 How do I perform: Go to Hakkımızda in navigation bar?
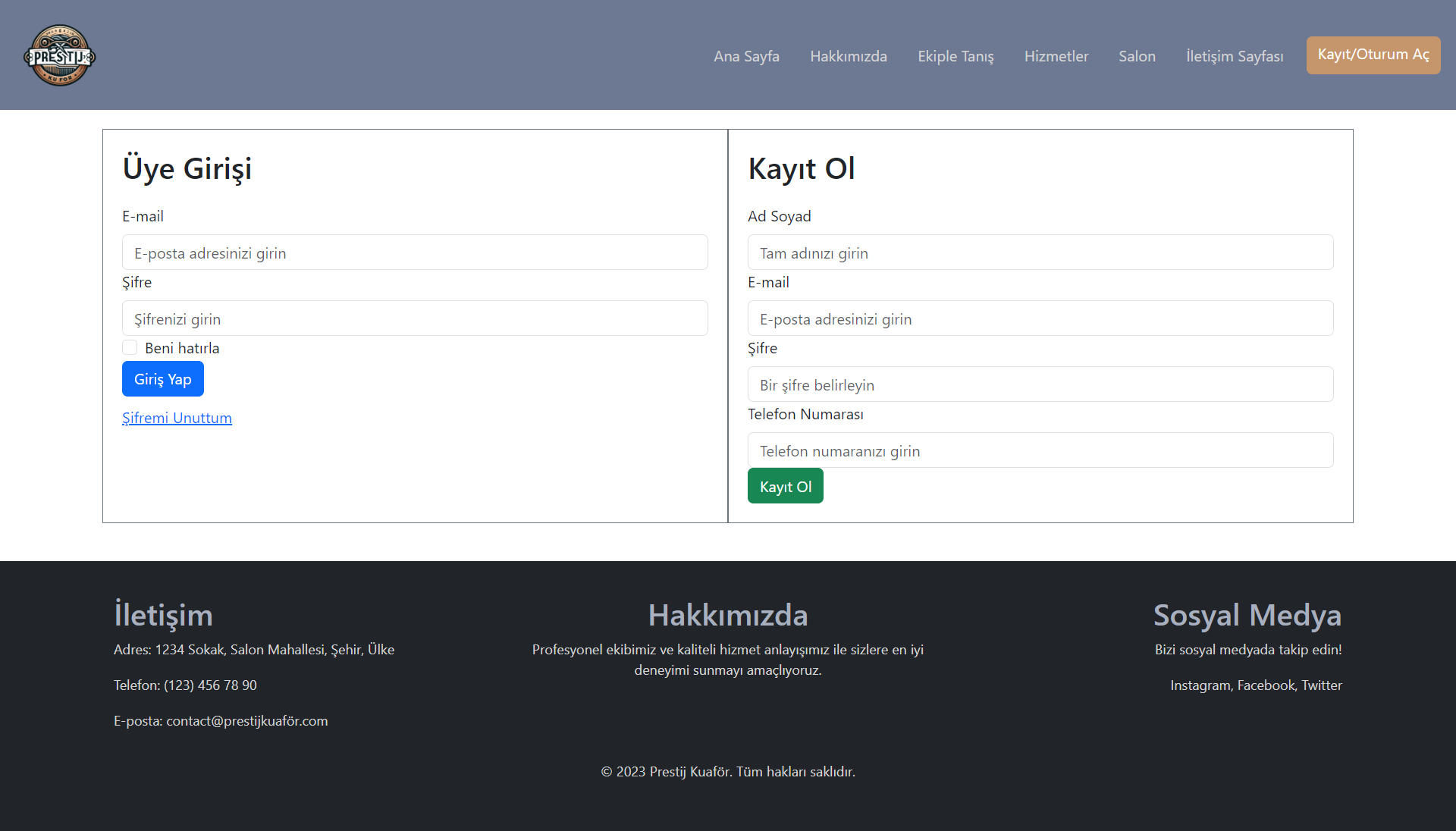[x=848, y=56]
